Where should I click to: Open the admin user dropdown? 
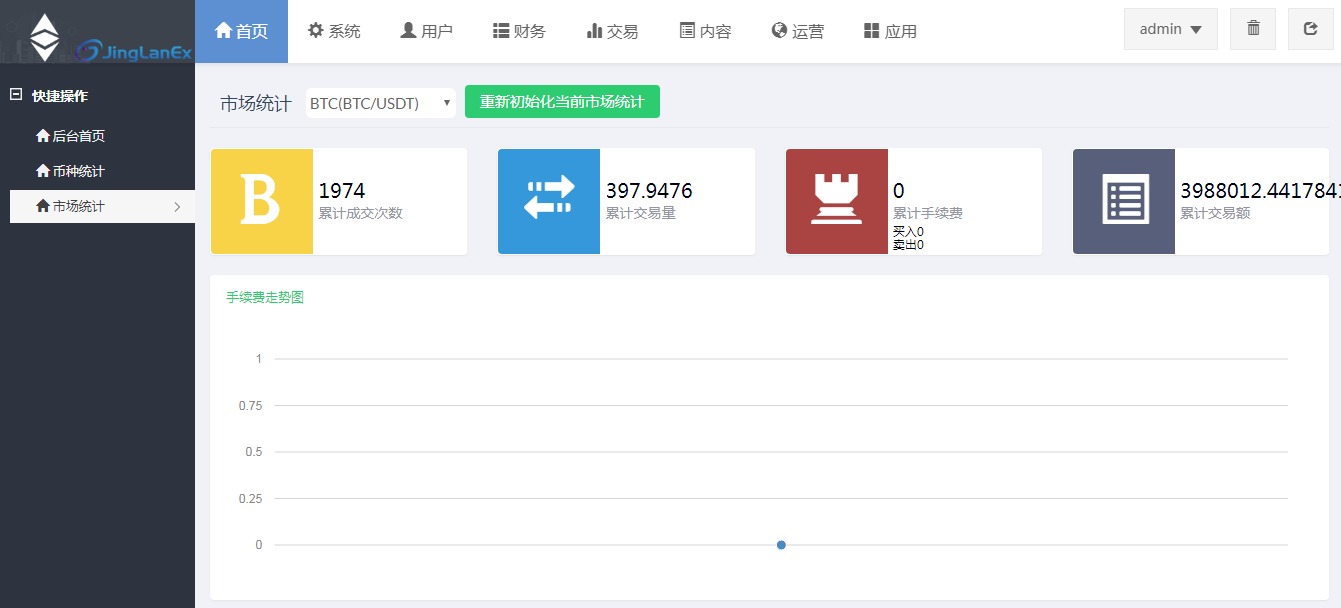(1170, 29)
